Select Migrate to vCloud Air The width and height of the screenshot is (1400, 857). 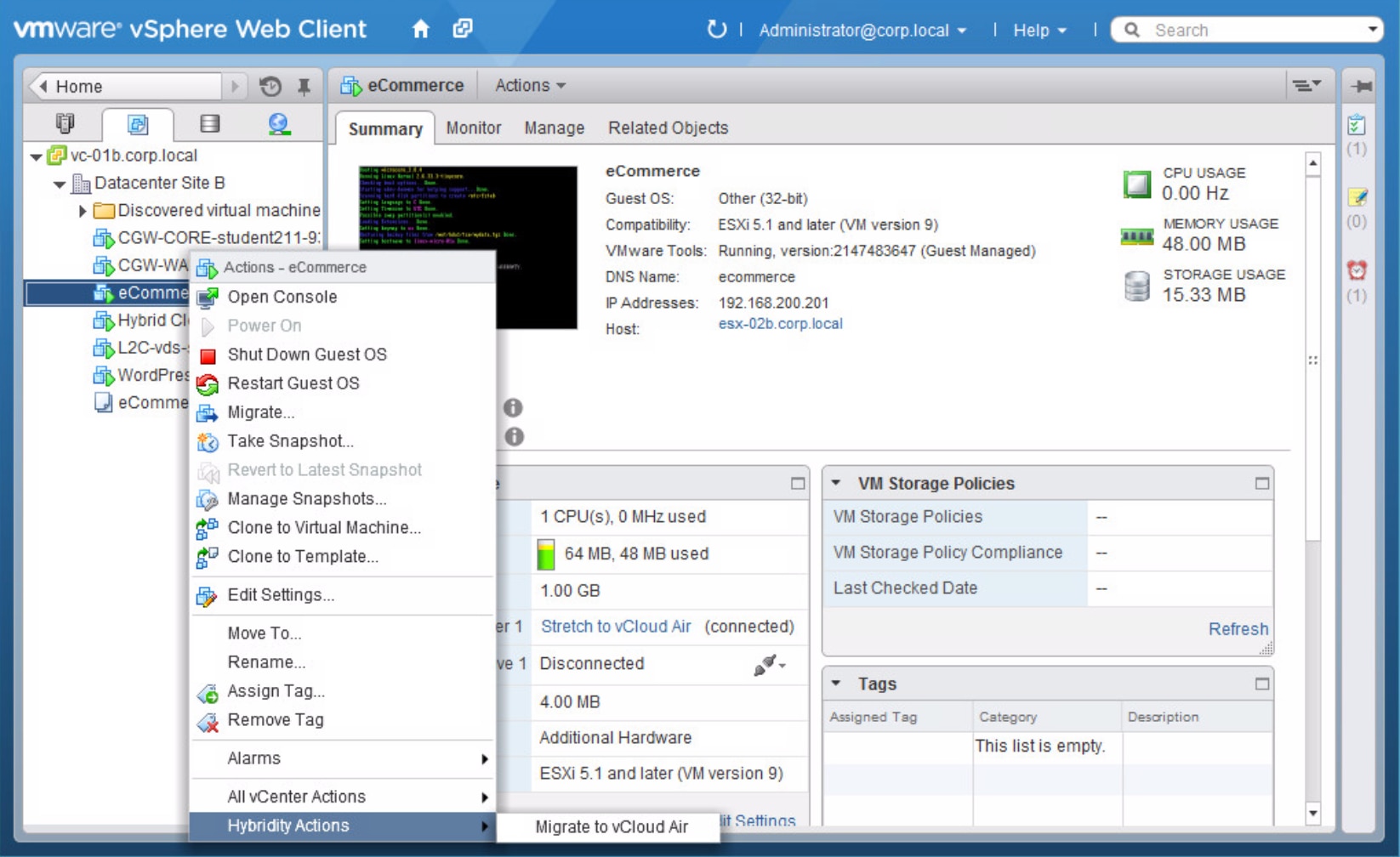pyautogui.click(x=611, y=827)
